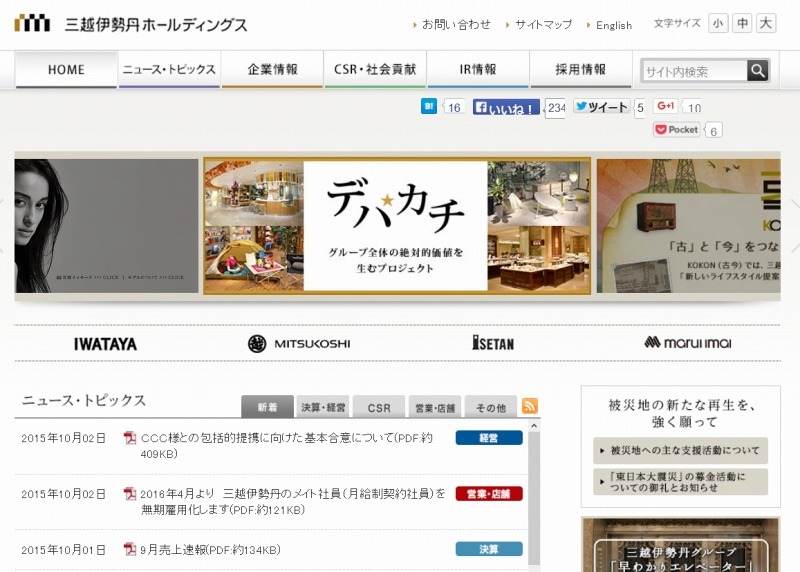Open PDF icon for メイト社員 news item

coord(130,493)
